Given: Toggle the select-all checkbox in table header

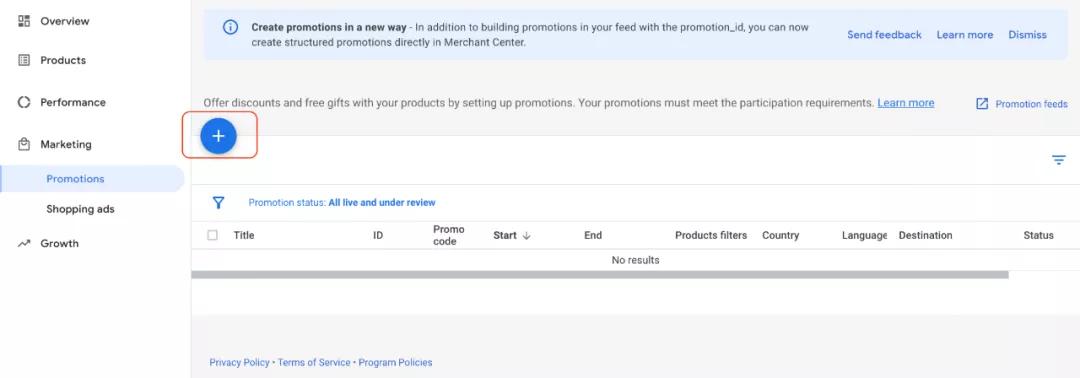Looking at the screenshot, I should [212, 235].
